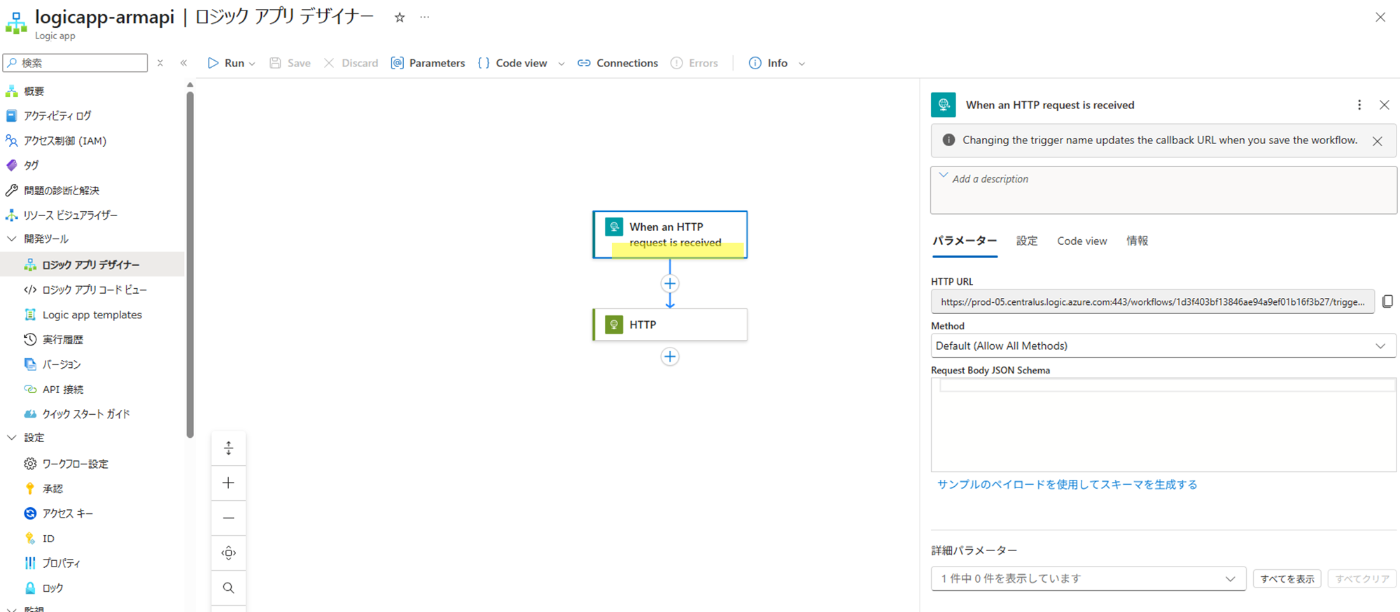This screenshot has width=1400, height=612.
Task: Dismiss the callback URL info message
Action: tap(1377, 141)
